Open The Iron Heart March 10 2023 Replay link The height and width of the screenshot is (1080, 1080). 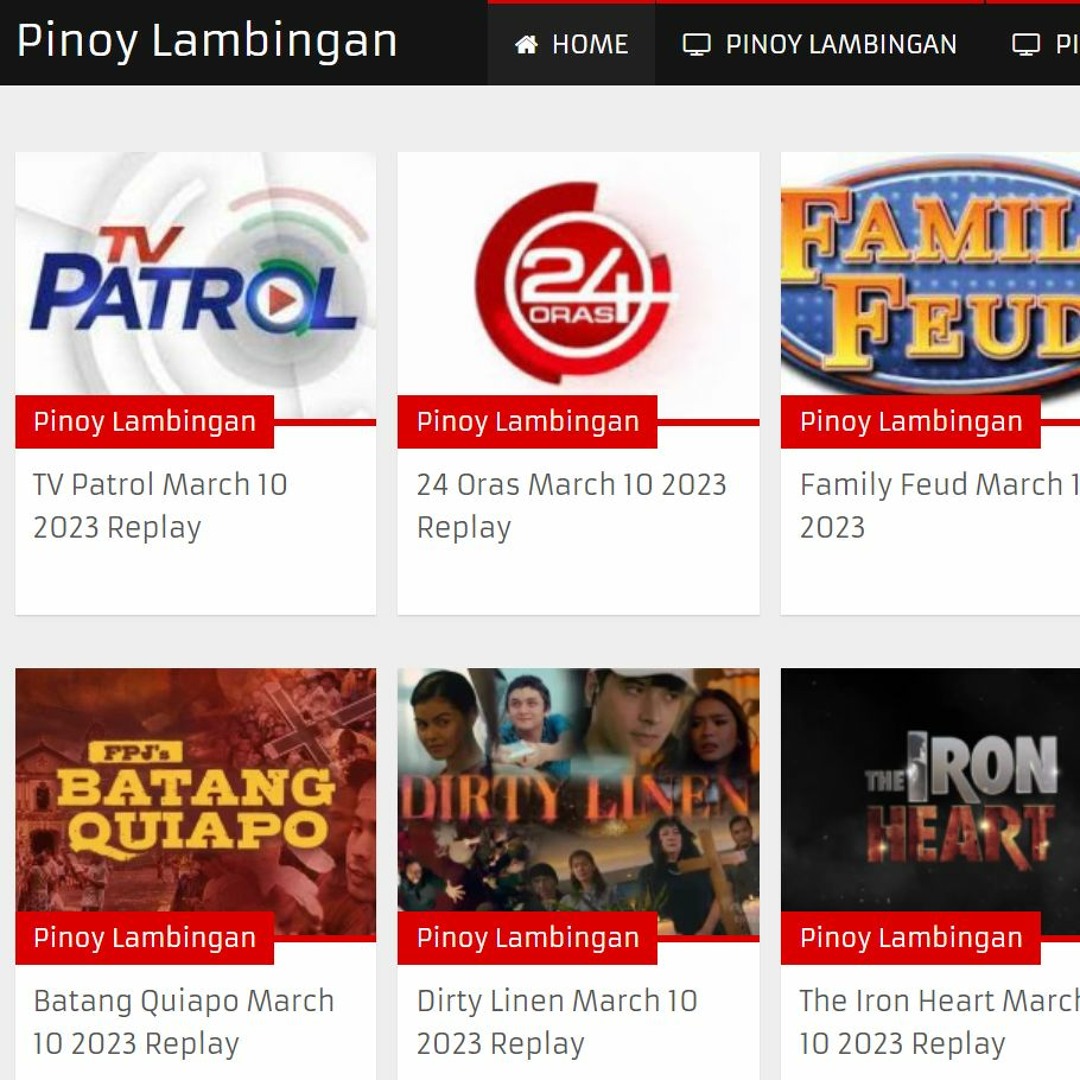(939, 1022)
